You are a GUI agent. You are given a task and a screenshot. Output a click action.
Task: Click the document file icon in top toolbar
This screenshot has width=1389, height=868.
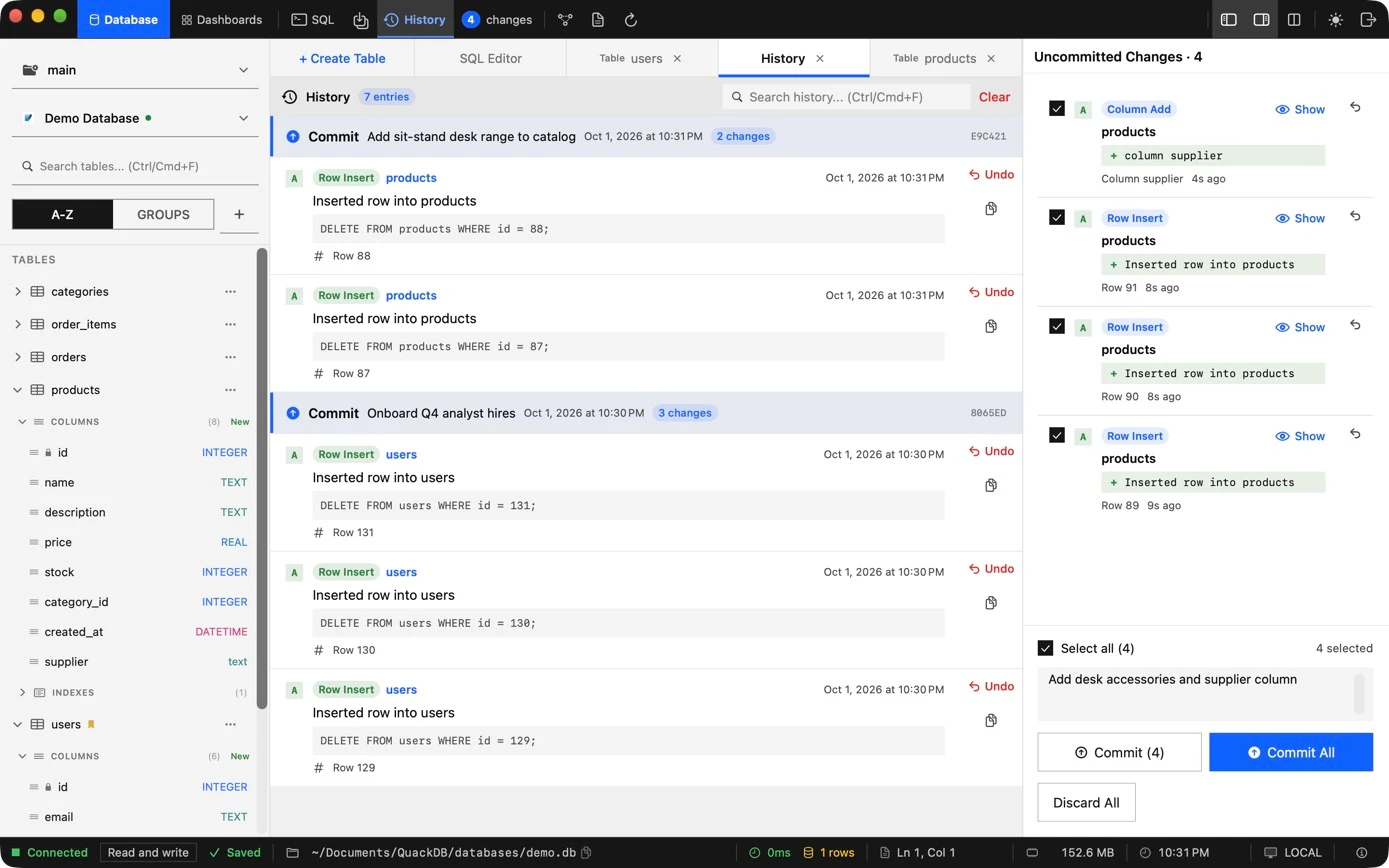click(598, 20)
